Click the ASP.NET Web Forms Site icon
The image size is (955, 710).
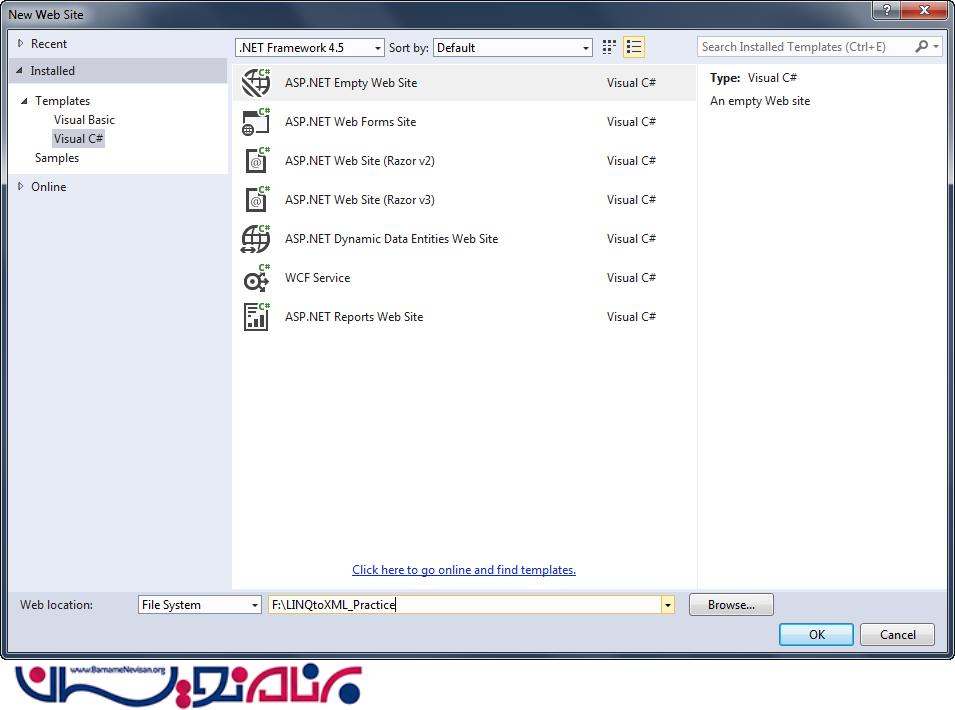click(256, 122)
